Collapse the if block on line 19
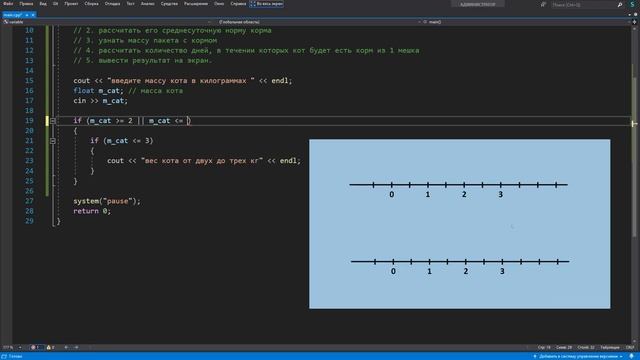This screenshot has height=360, width=640. click(x=53, y=121)
